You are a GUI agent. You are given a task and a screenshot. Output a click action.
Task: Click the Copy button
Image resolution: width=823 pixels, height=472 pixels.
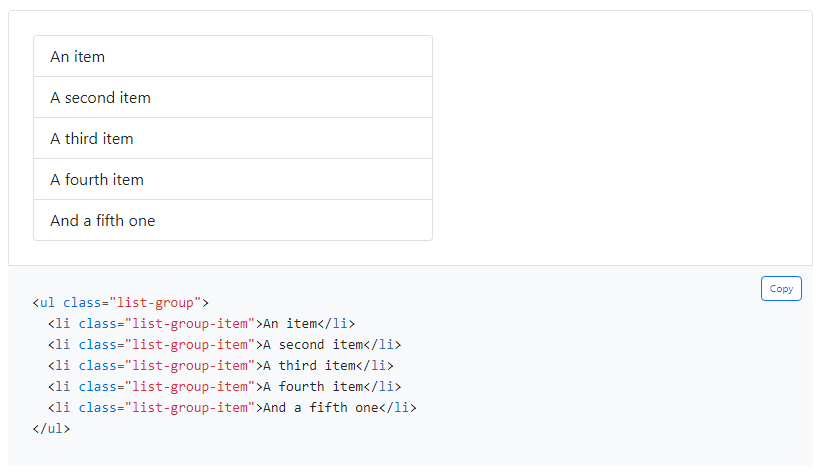coord(781,289)
